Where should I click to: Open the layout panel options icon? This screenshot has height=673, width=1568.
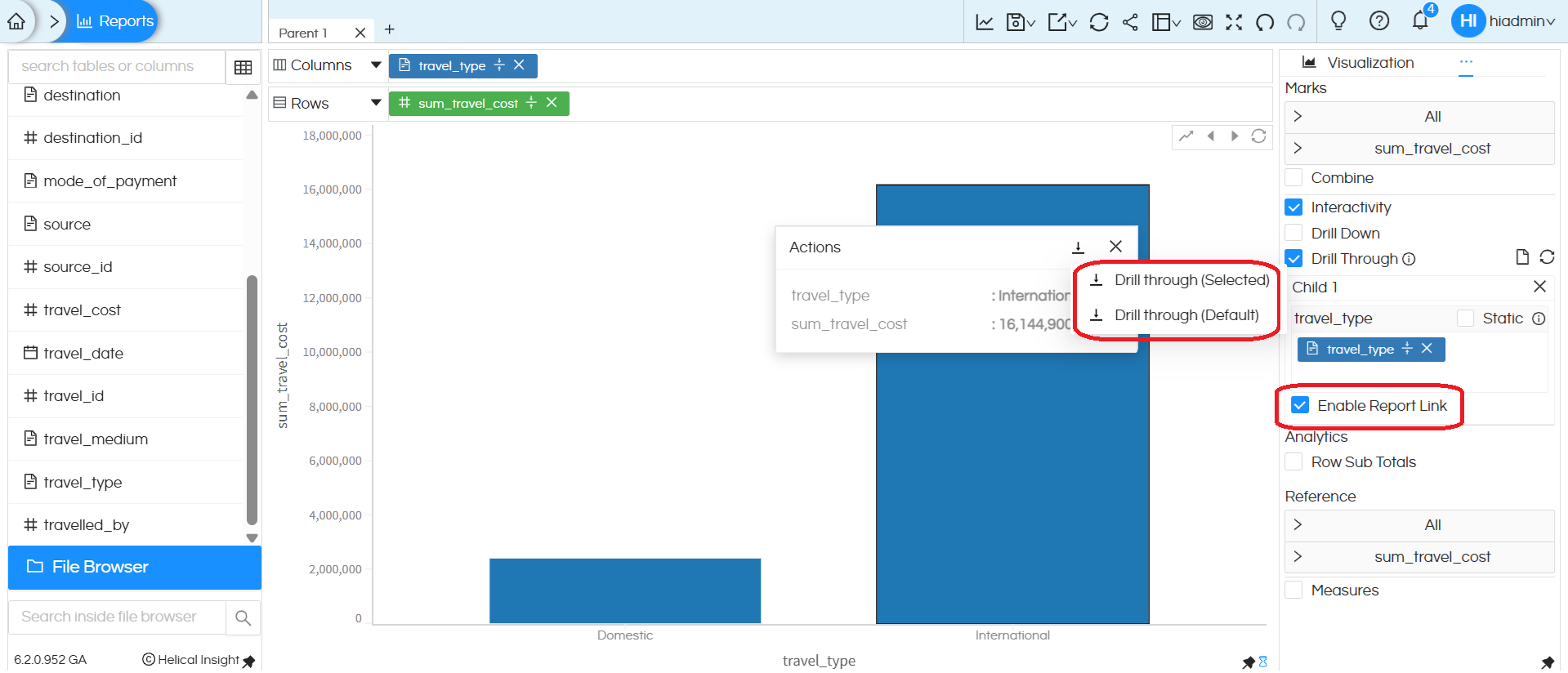pos(1166,22)
